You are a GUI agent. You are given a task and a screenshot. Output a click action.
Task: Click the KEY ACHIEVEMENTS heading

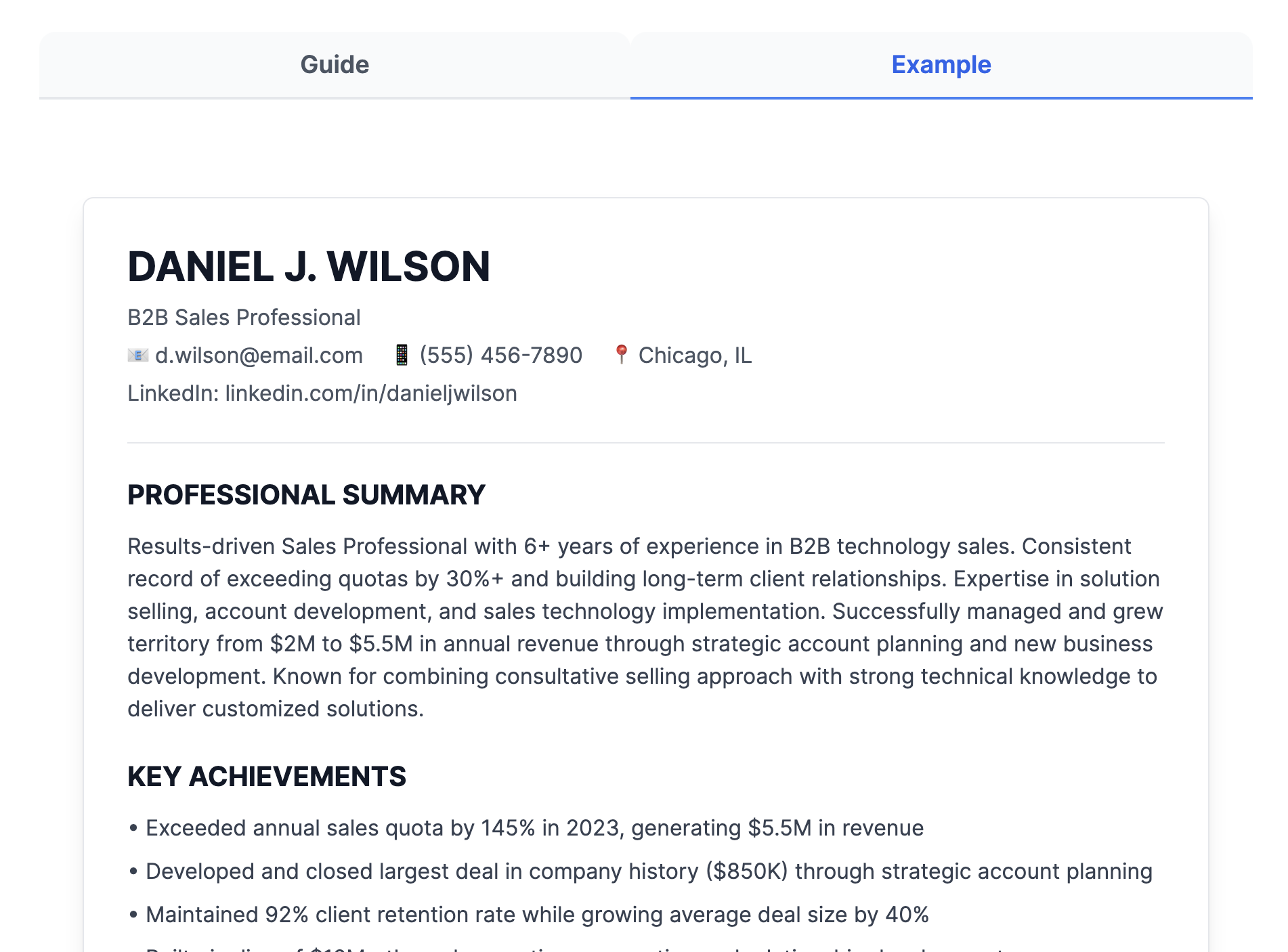point(267,777)
